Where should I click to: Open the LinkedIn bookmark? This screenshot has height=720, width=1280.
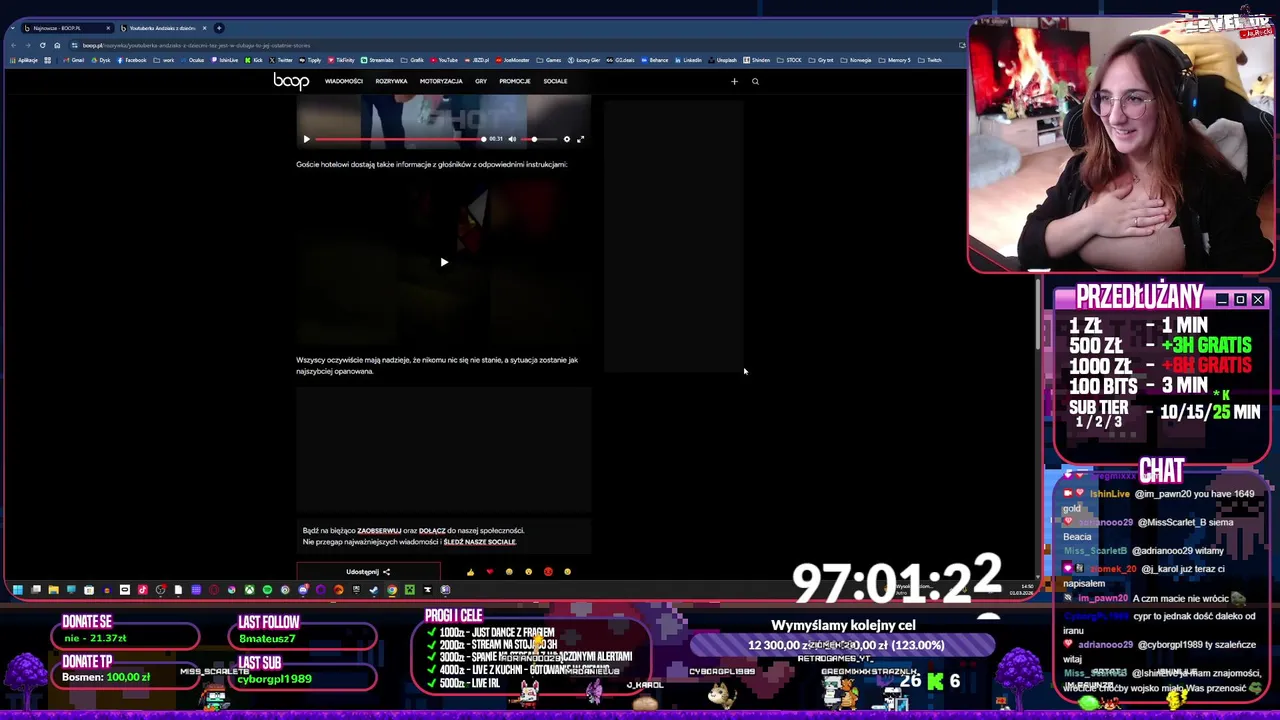tap(688, 60)
